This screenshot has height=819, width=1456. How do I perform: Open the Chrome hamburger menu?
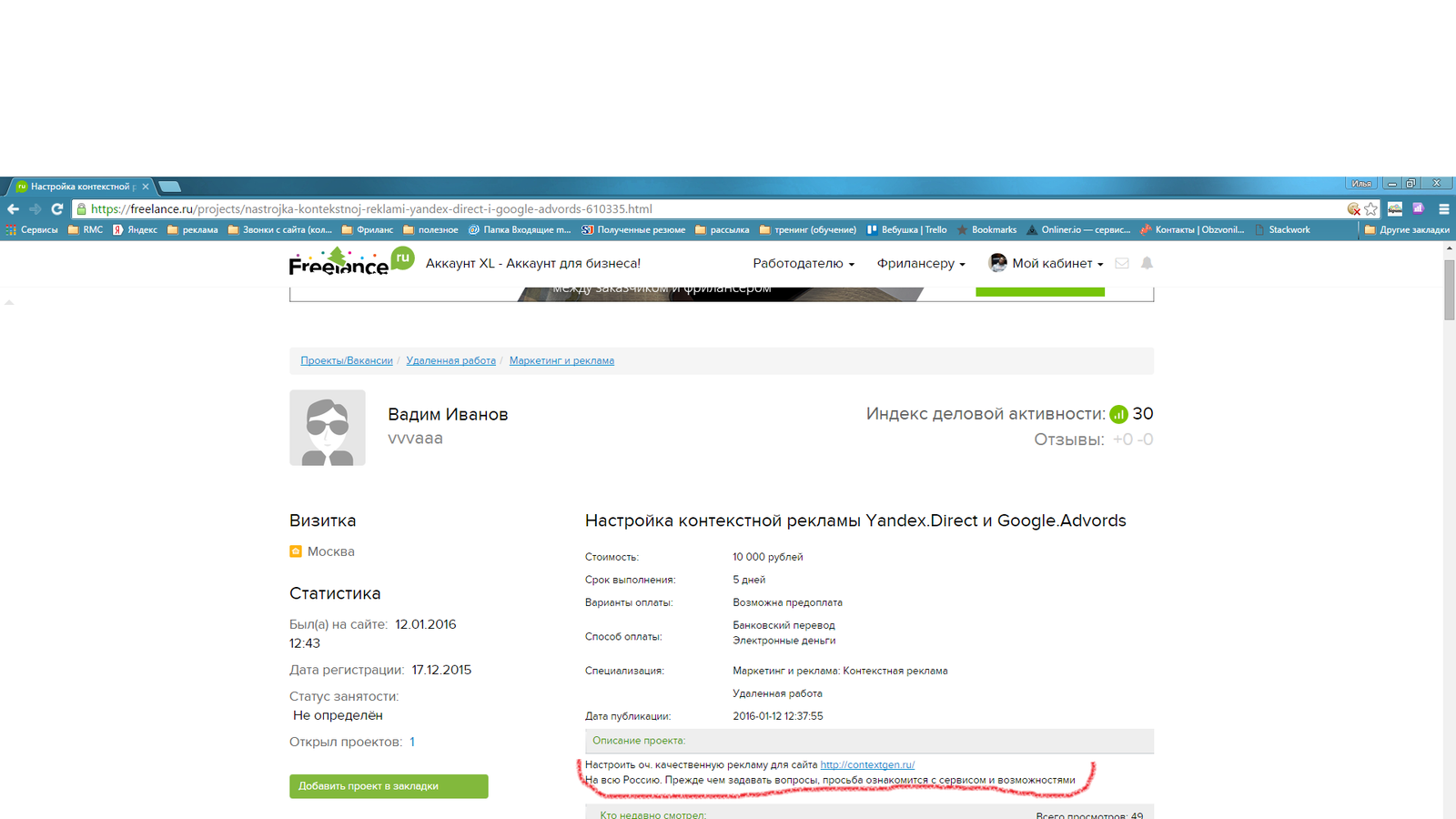point(1443,209)
